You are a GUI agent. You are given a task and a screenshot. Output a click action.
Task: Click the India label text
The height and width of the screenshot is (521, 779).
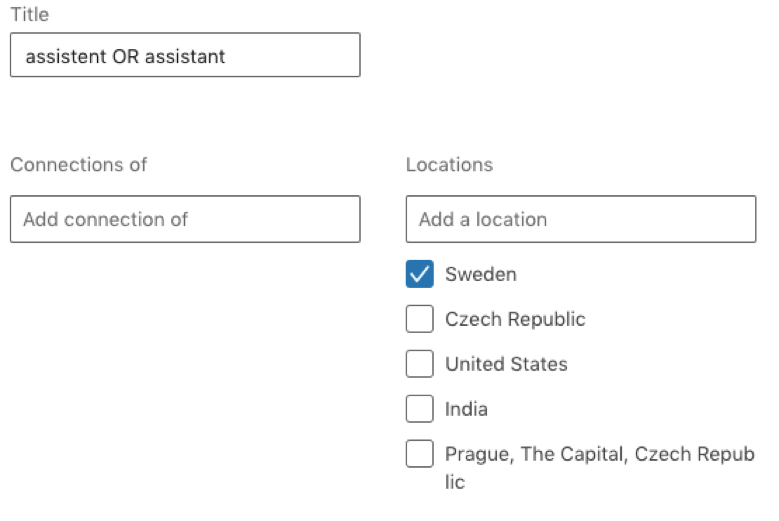pos(466,409)
